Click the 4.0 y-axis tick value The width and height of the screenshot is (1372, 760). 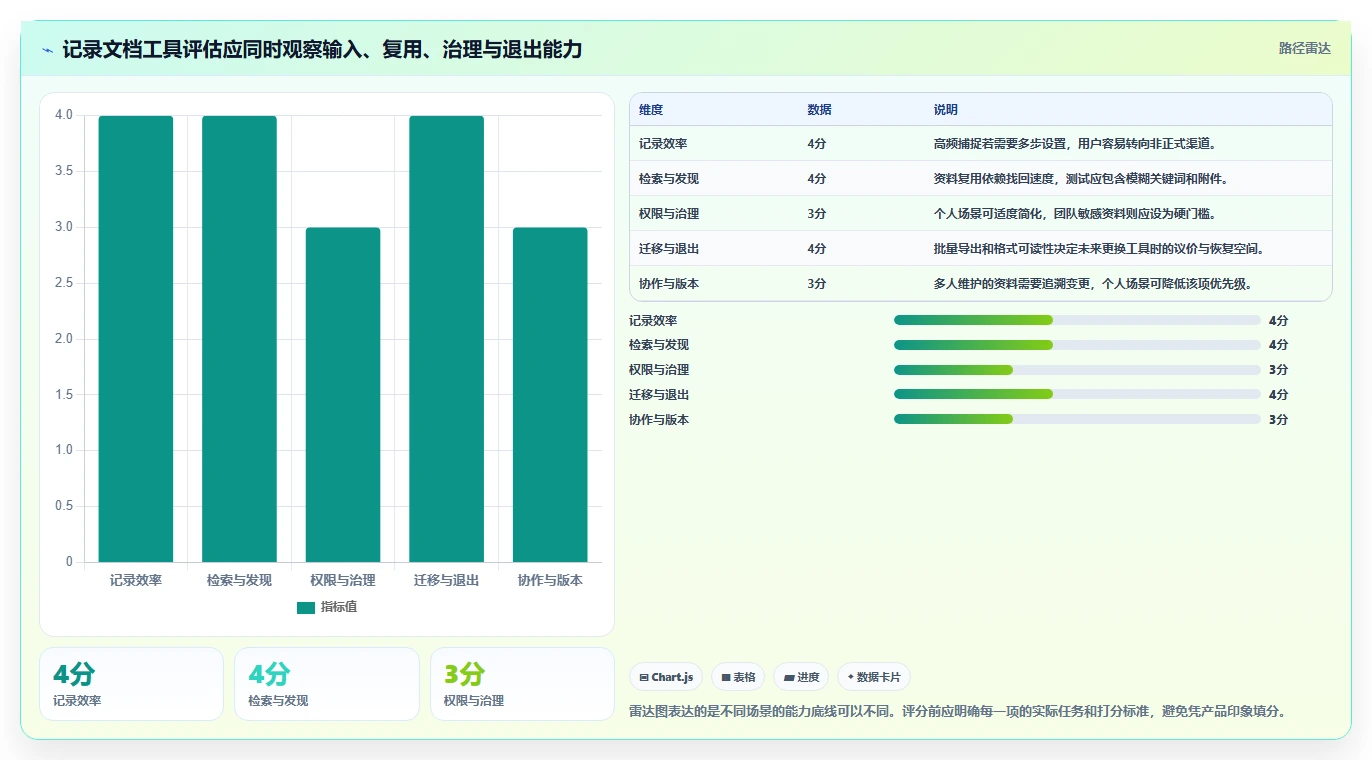coord(64,115)
